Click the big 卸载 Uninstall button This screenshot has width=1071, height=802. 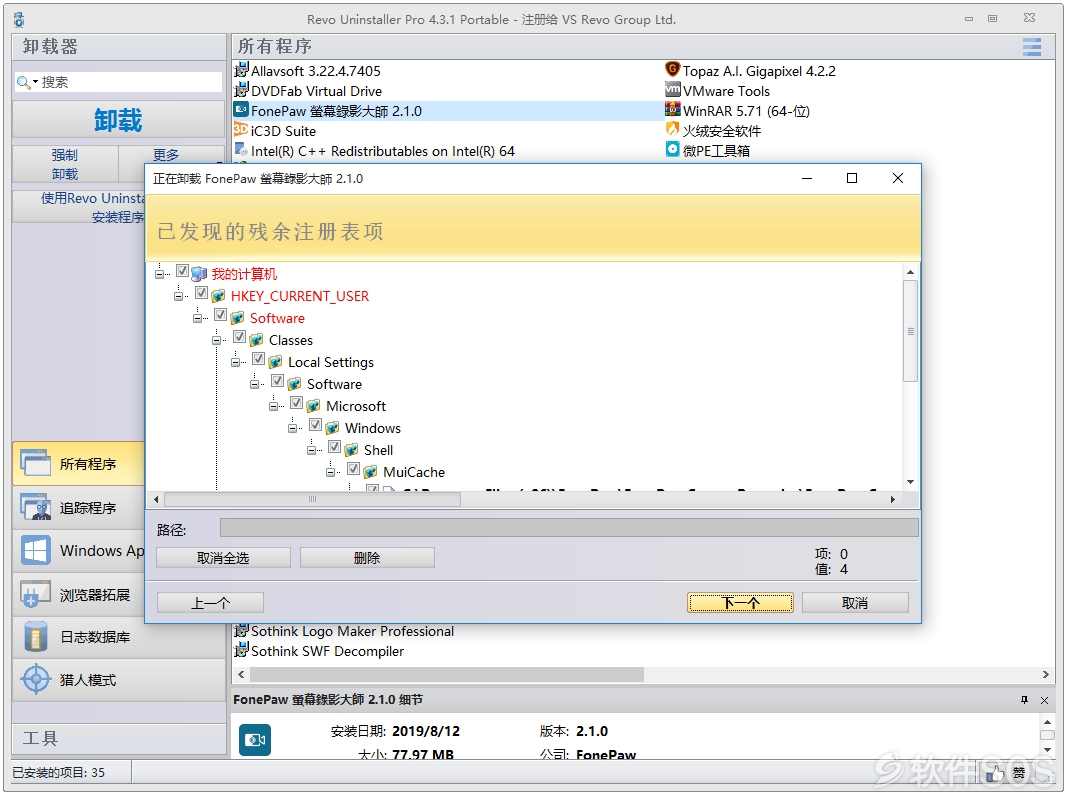click(x=118, y=120)
